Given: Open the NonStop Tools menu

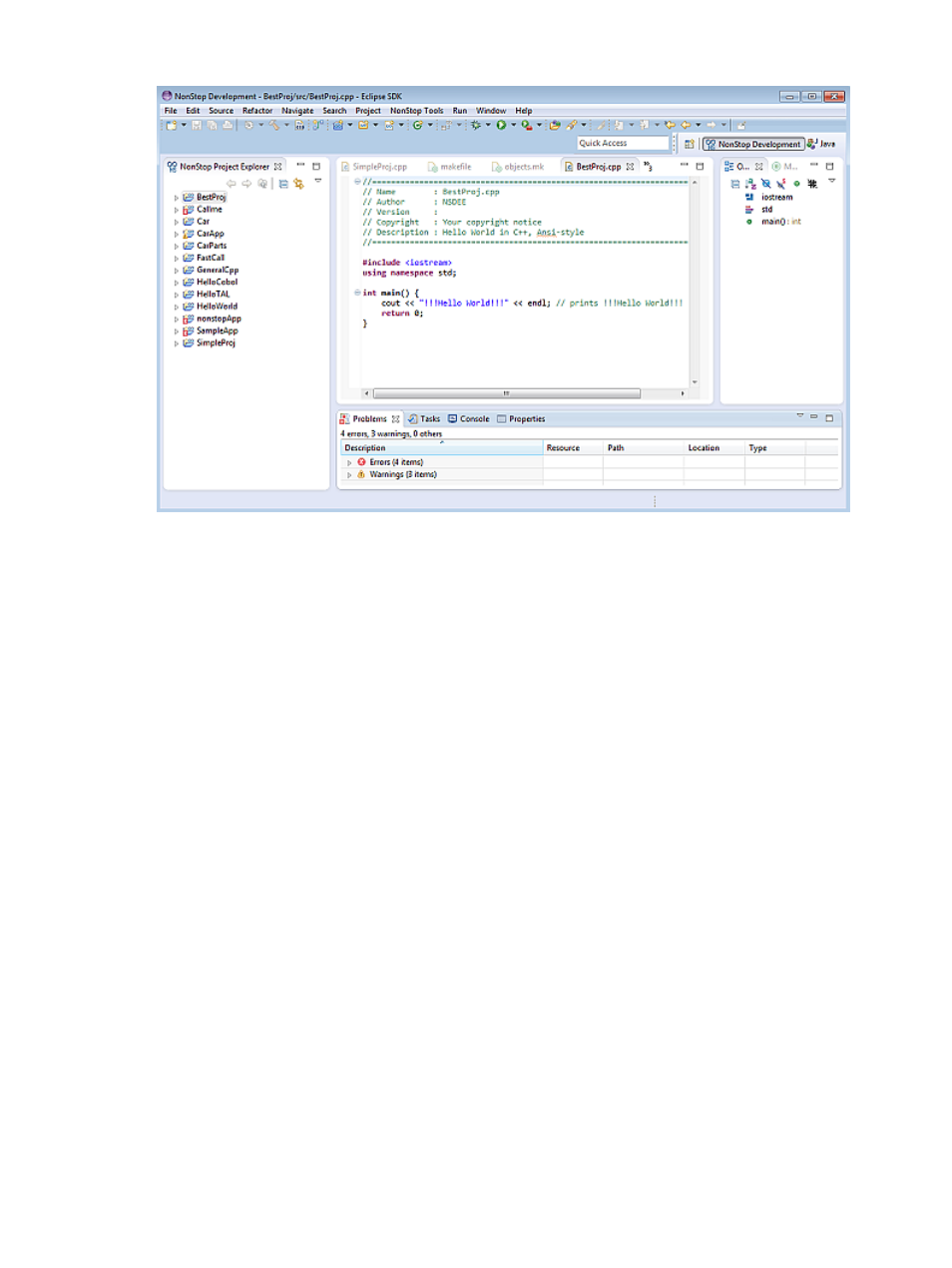Looking at the screenshot, I should tap(416, 111).
